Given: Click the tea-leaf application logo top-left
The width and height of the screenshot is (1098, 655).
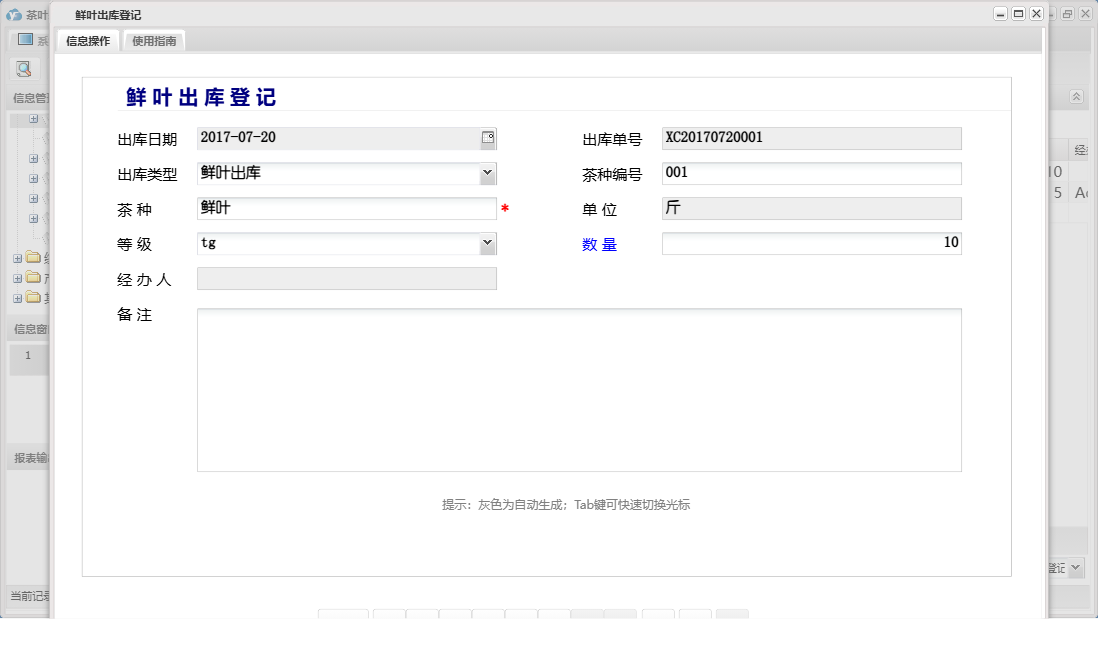Looking at the screenshot, I should point(14,15).
